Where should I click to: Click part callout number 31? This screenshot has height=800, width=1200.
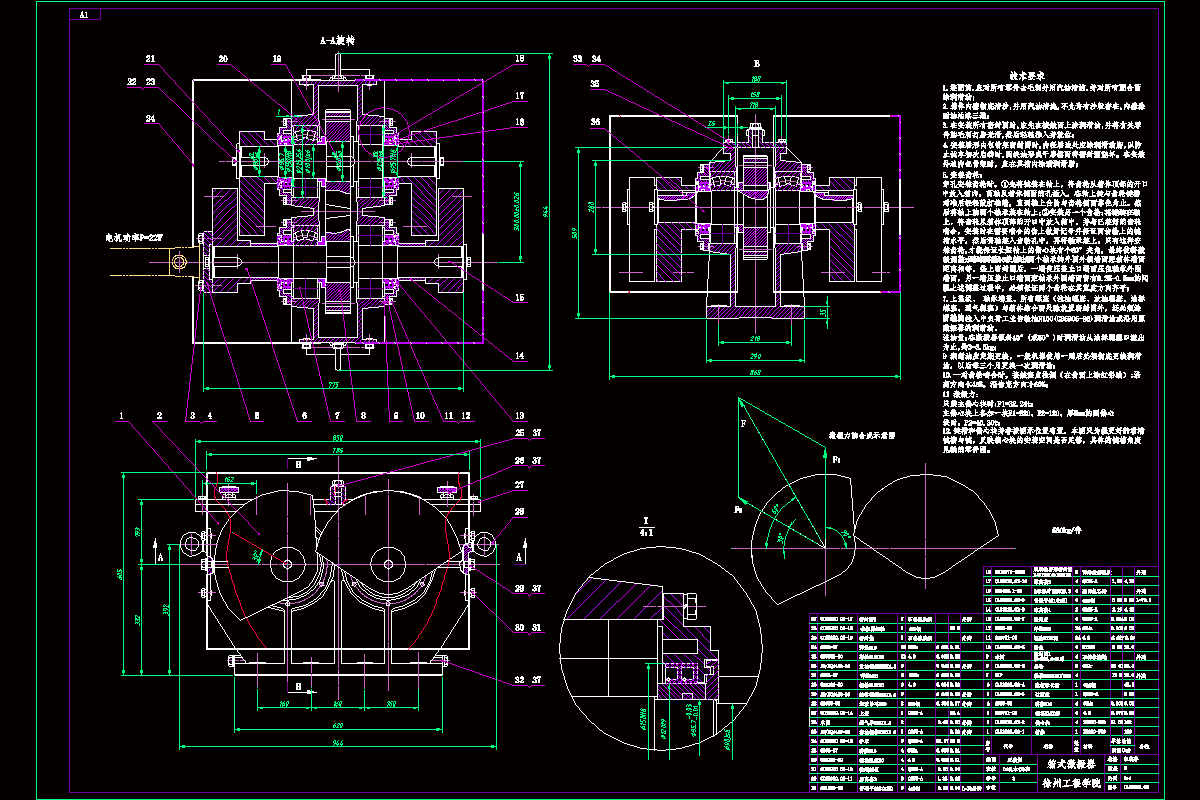[x=538, y=627]
